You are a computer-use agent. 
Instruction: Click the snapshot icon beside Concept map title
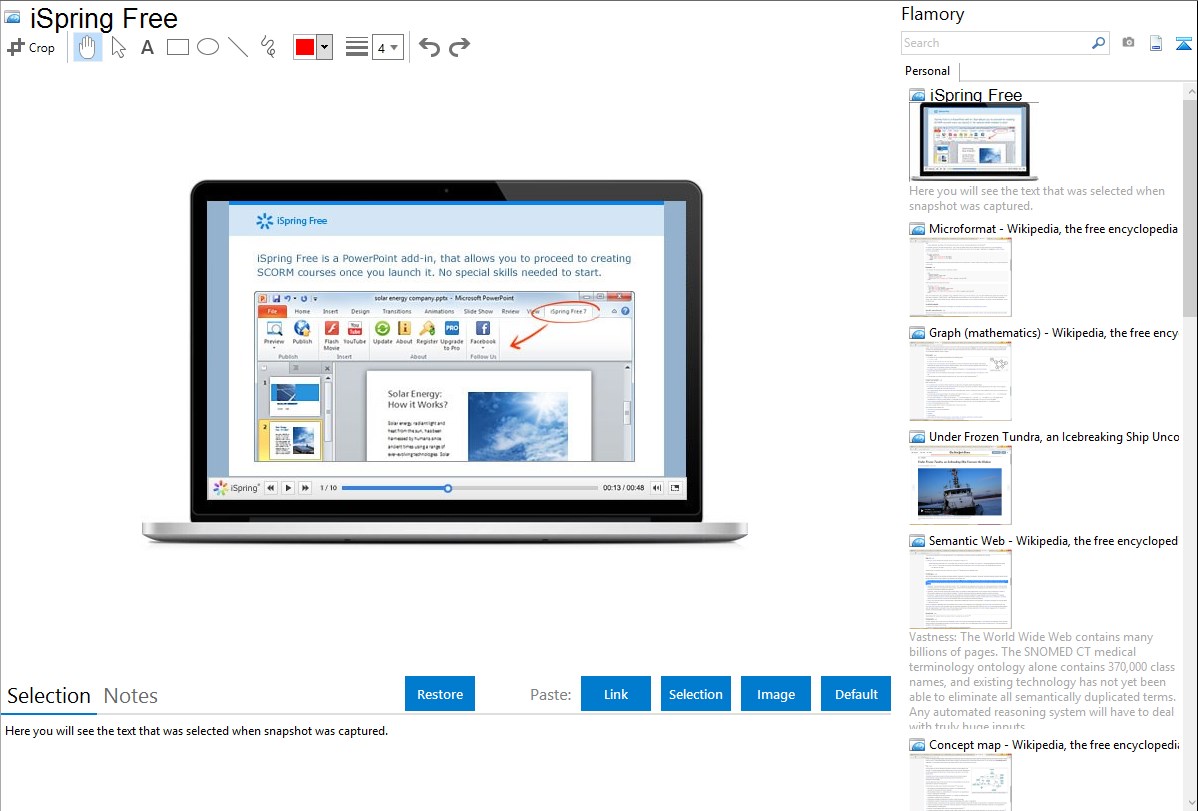point(918,745)
